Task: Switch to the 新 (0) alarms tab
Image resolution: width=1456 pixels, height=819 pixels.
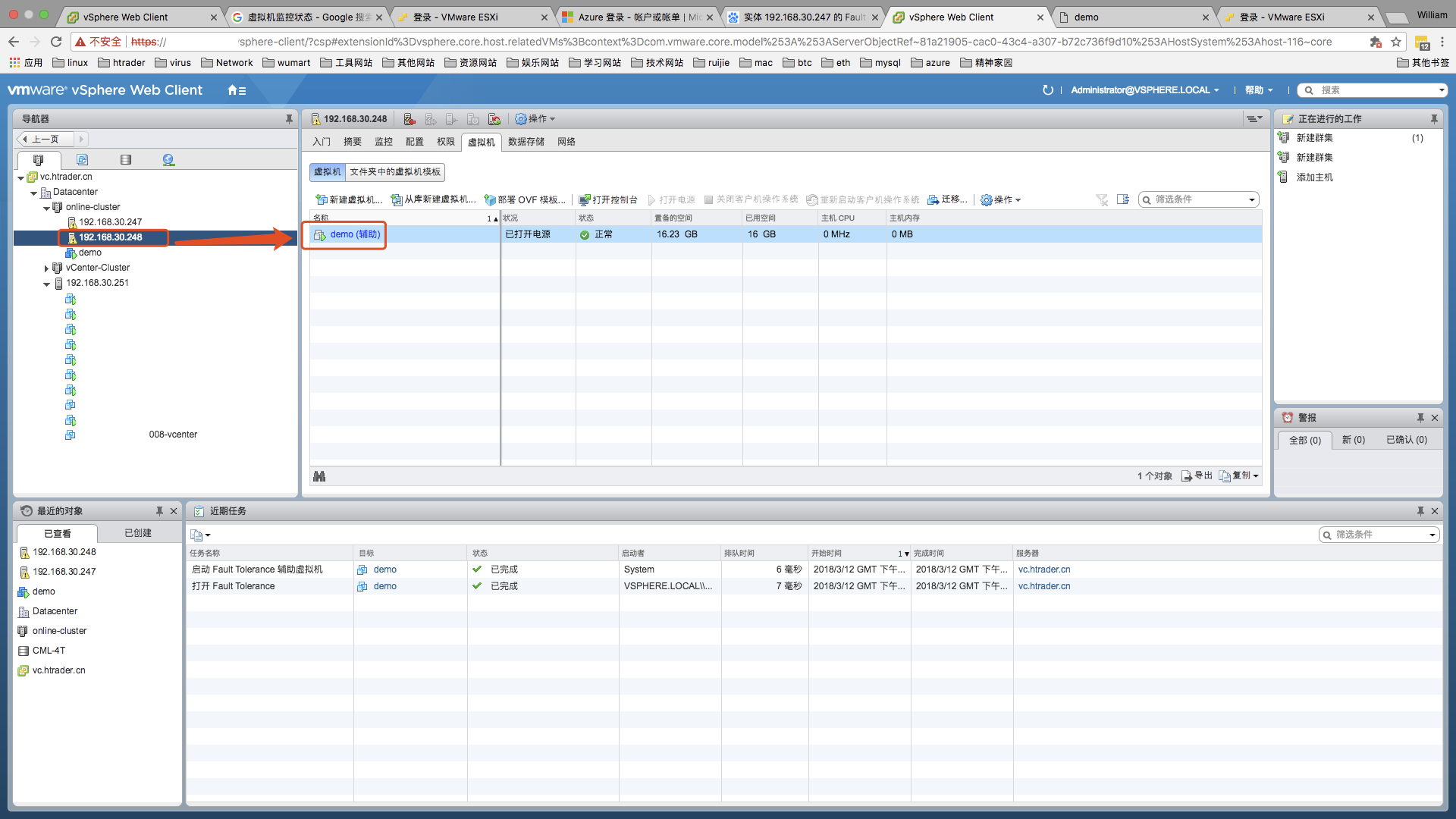Action: coord(1353,441)
